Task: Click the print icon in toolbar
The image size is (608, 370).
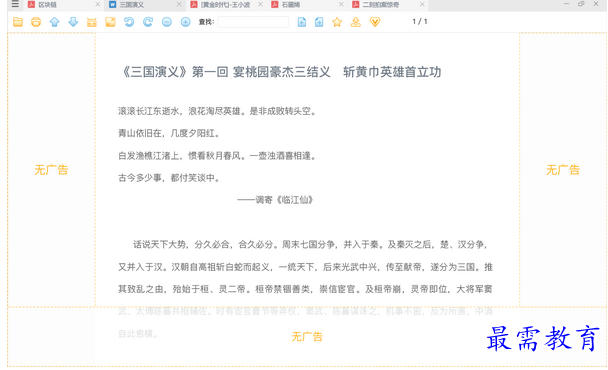Action: pos(36,22)
